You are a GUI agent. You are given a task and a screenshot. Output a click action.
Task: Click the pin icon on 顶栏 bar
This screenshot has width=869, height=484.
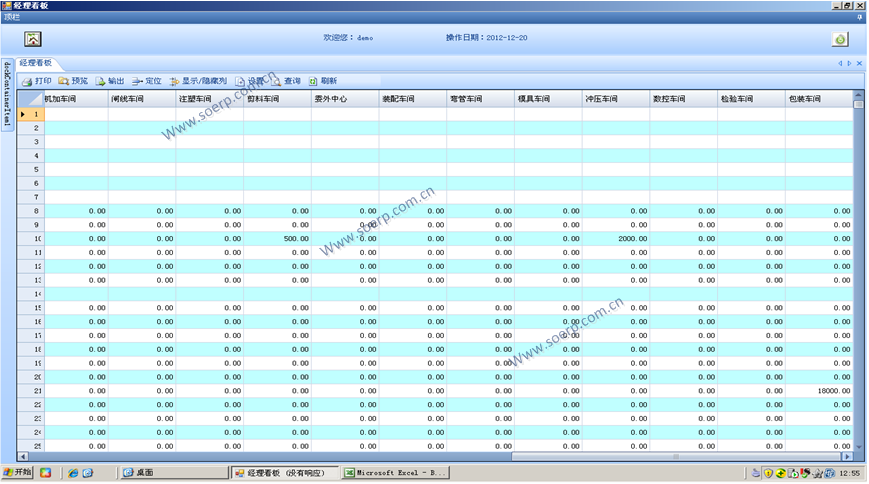(860, 17)
